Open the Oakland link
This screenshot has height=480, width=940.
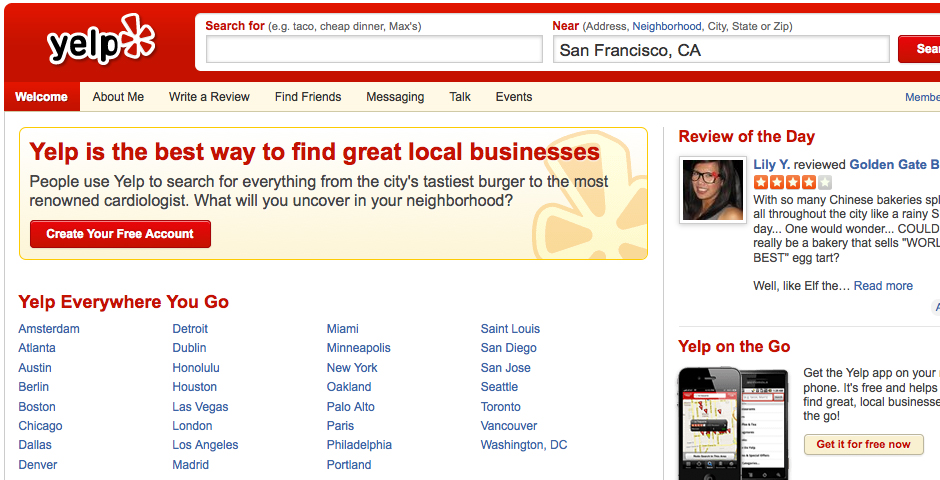point(349,387)
